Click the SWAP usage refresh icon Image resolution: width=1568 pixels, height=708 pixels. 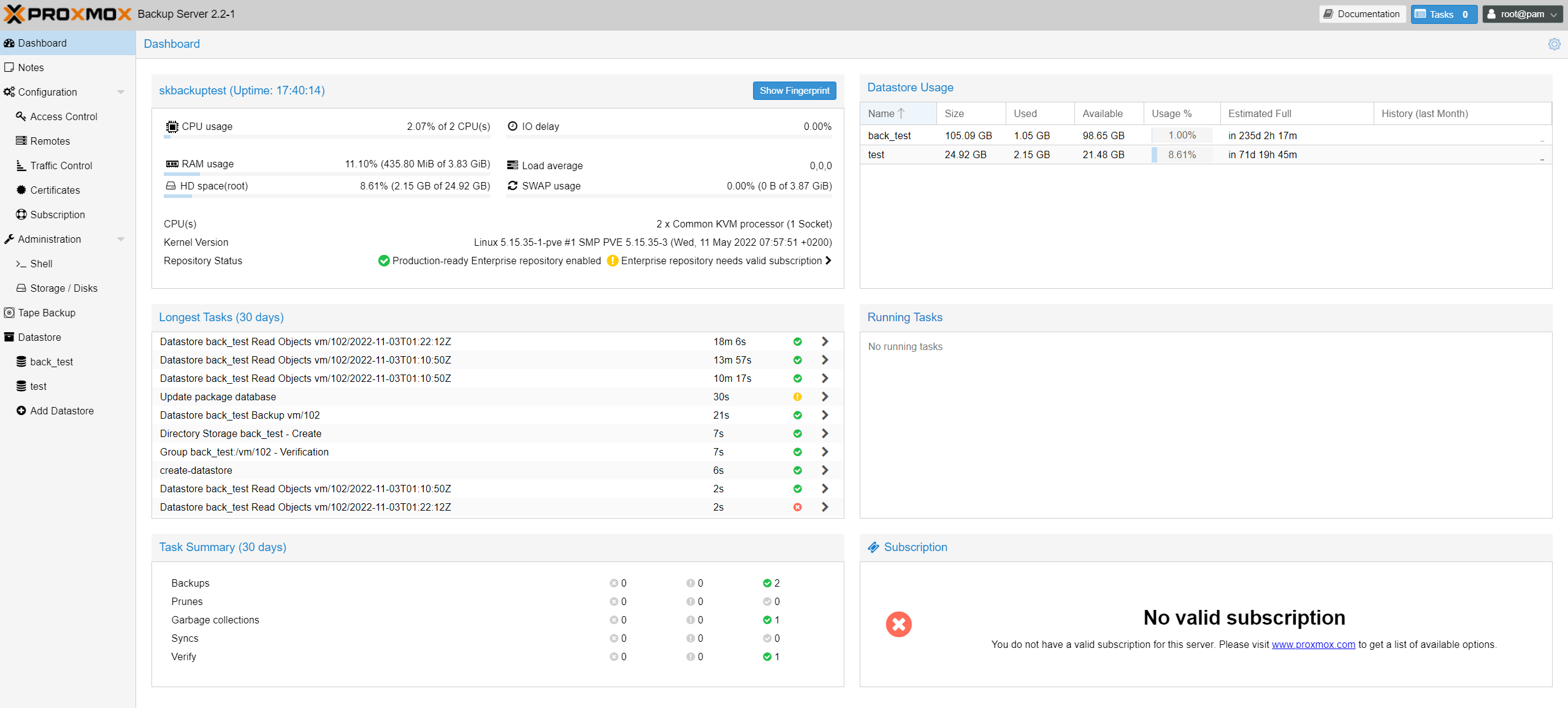pyautogui.click(x=513, y=186)
